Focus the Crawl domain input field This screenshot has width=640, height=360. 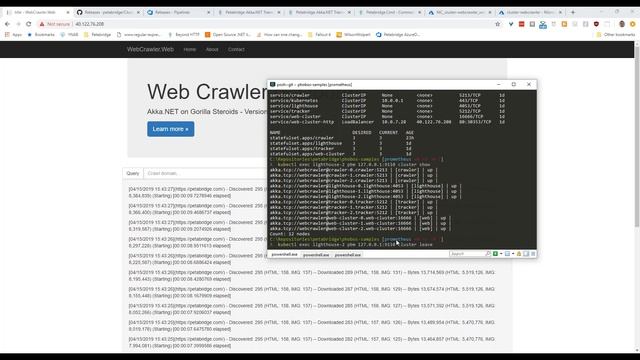click(x=205, y=173)
